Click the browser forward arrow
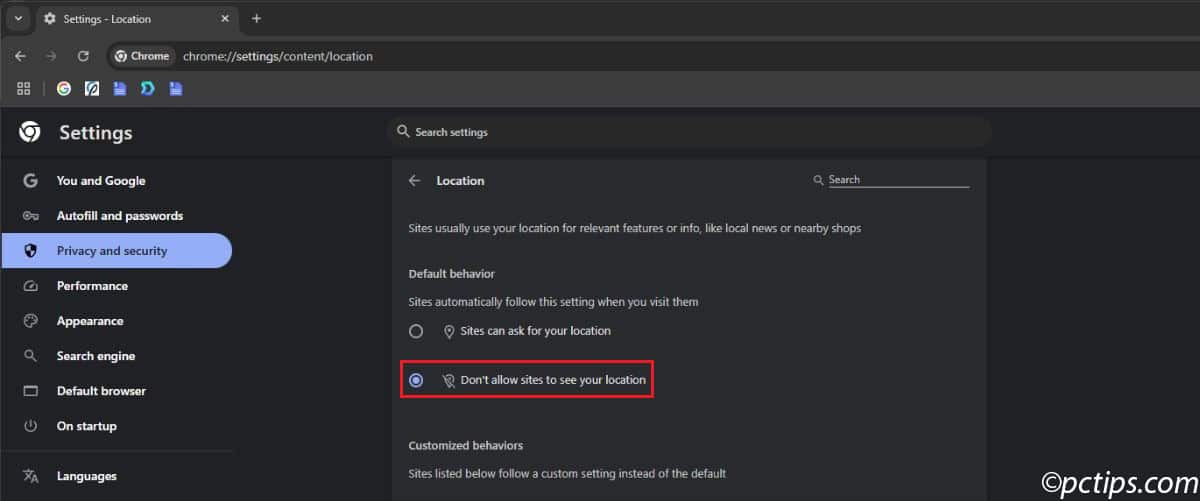The width and height of the screenshot is (1200, 501). [51, 56]
